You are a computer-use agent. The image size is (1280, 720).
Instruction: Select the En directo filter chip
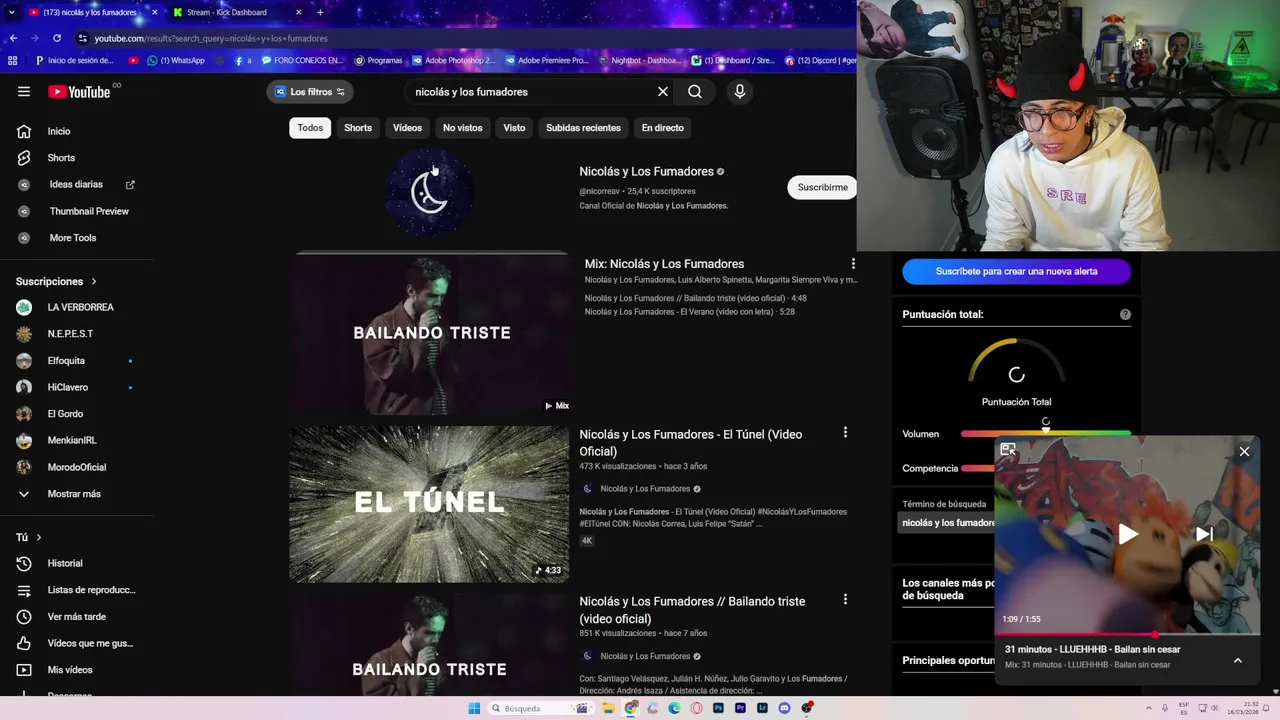(663, 128)
